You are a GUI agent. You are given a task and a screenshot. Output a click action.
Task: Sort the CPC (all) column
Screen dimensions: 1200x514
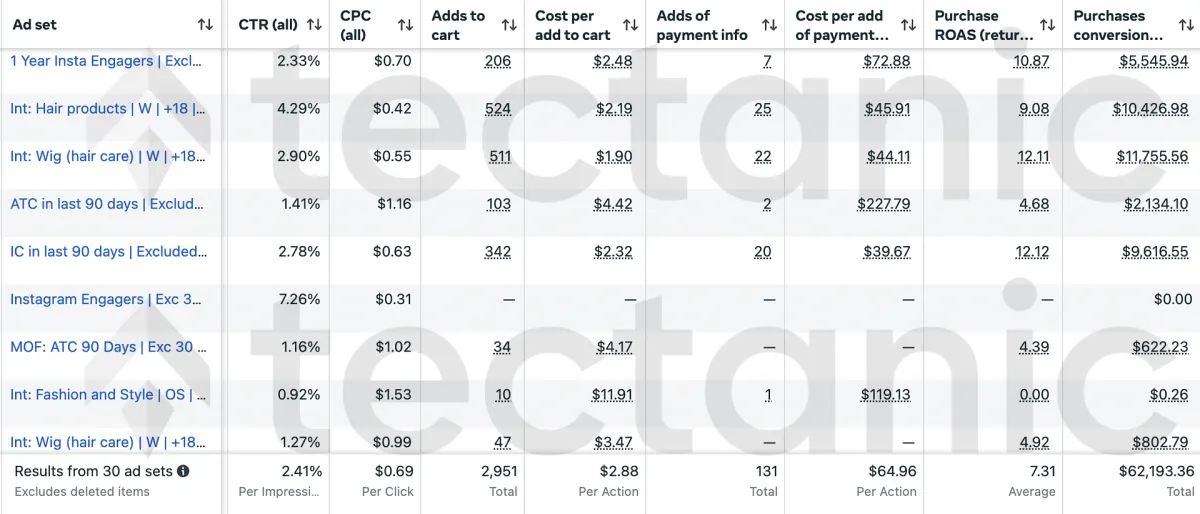tap(405, 25)
